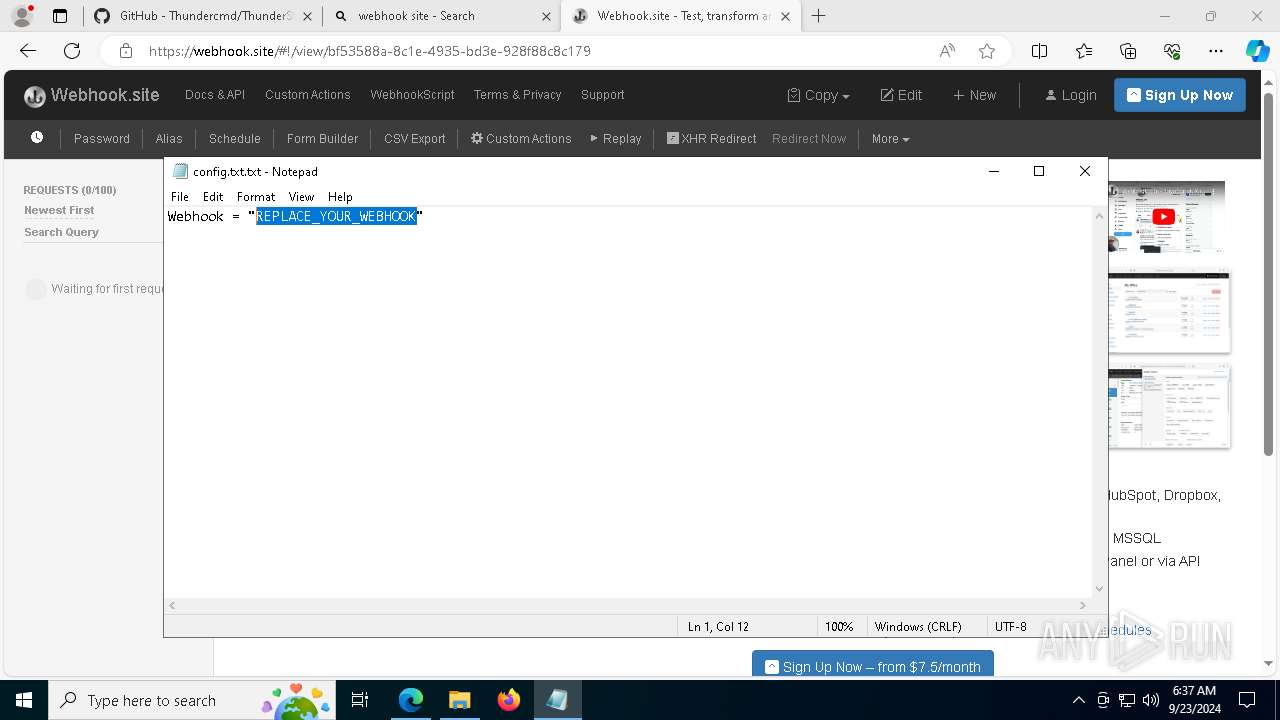
Task: Click the Redirect Now button
Action: [809, 139]
